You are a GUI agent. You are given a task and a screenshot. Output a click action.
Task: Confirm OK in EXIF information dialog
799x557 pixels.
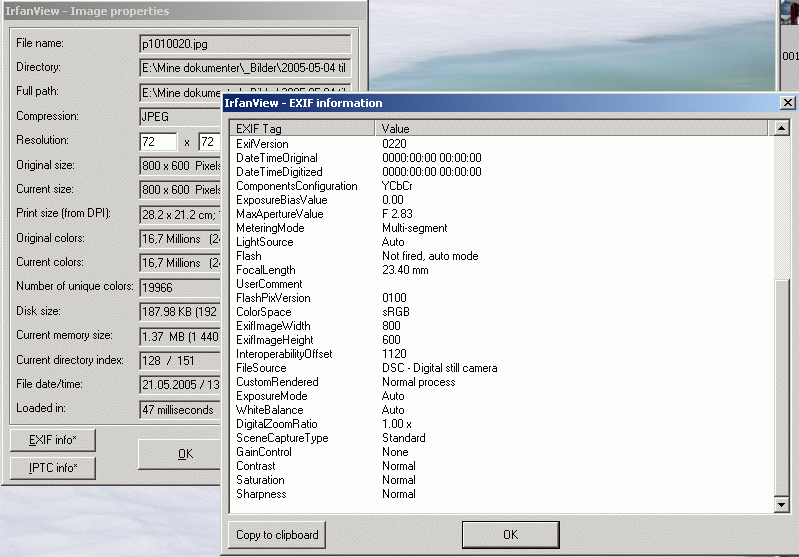pyautogui.click(x=510, y=534)
